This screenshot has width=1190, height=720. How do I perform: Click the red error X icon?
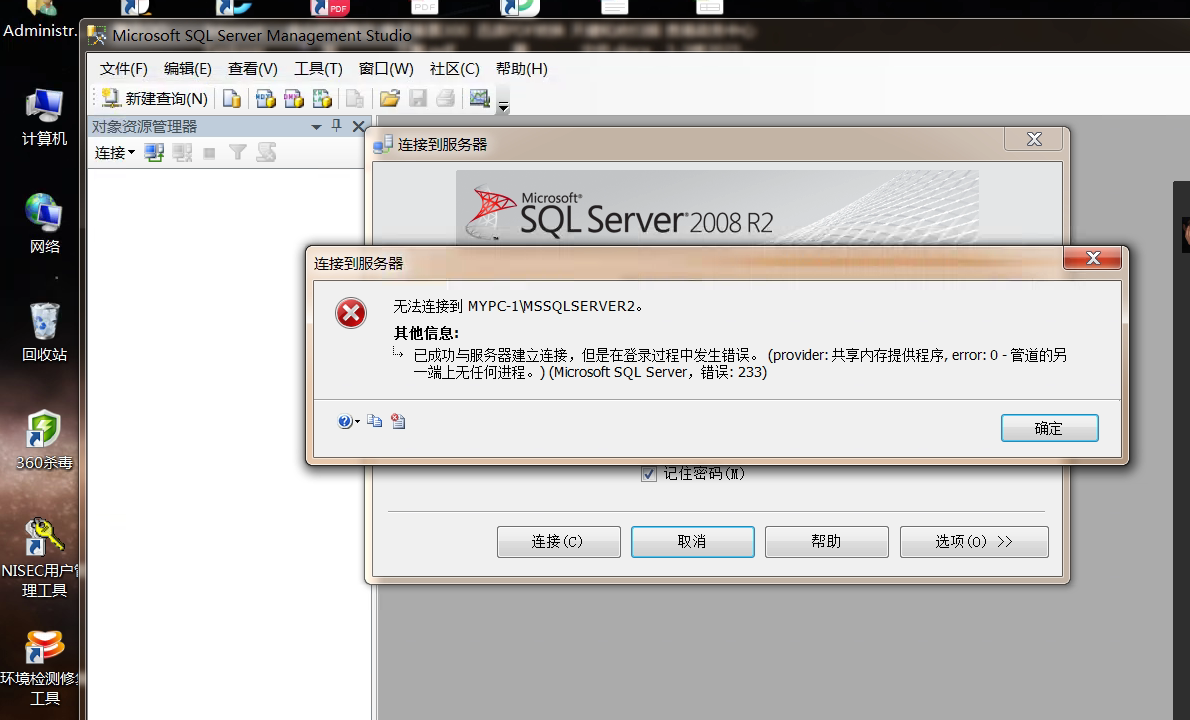point(351,313)
